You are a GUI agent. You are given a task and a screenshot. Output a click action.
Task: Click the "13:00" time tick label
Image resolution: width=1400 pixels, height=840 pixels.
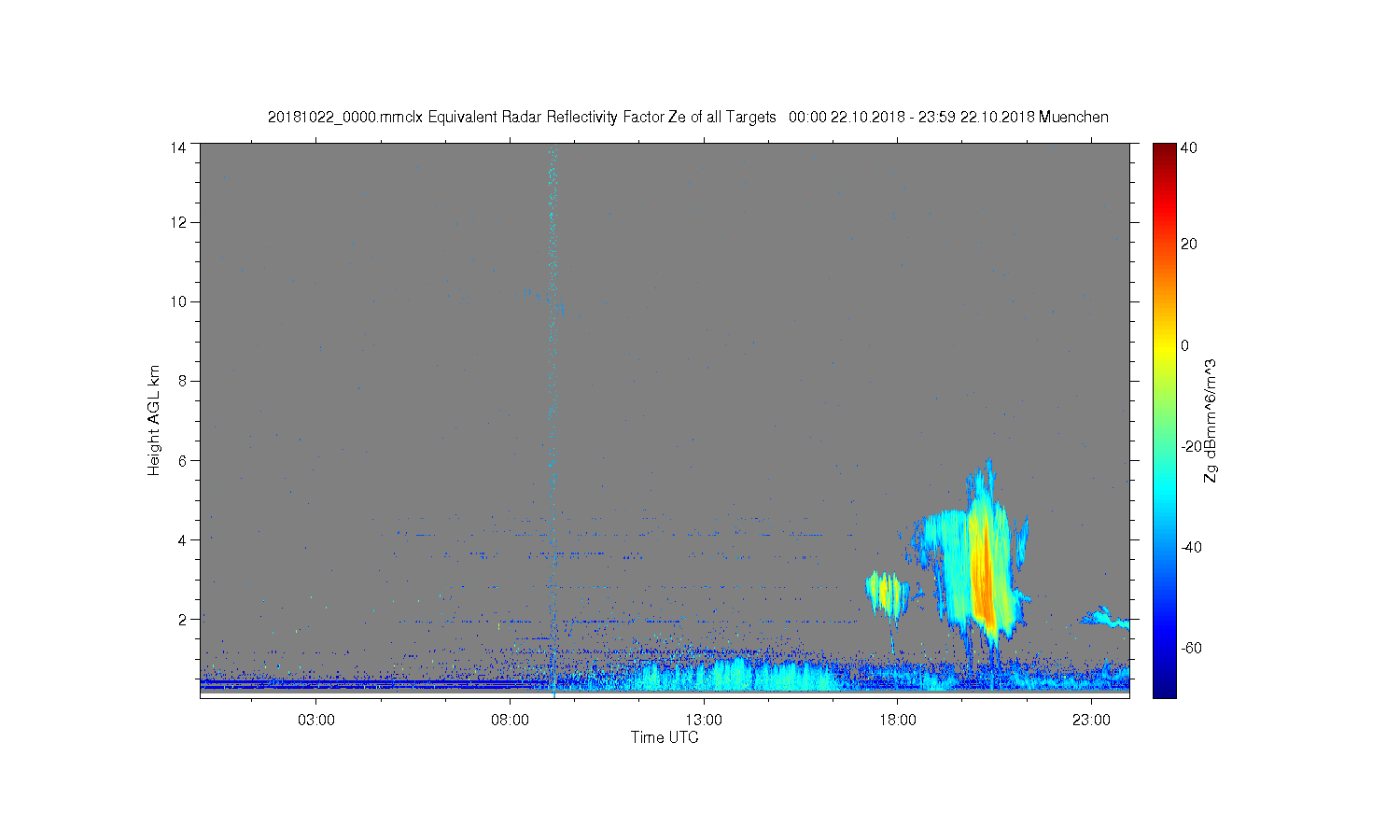click(704, 721)
